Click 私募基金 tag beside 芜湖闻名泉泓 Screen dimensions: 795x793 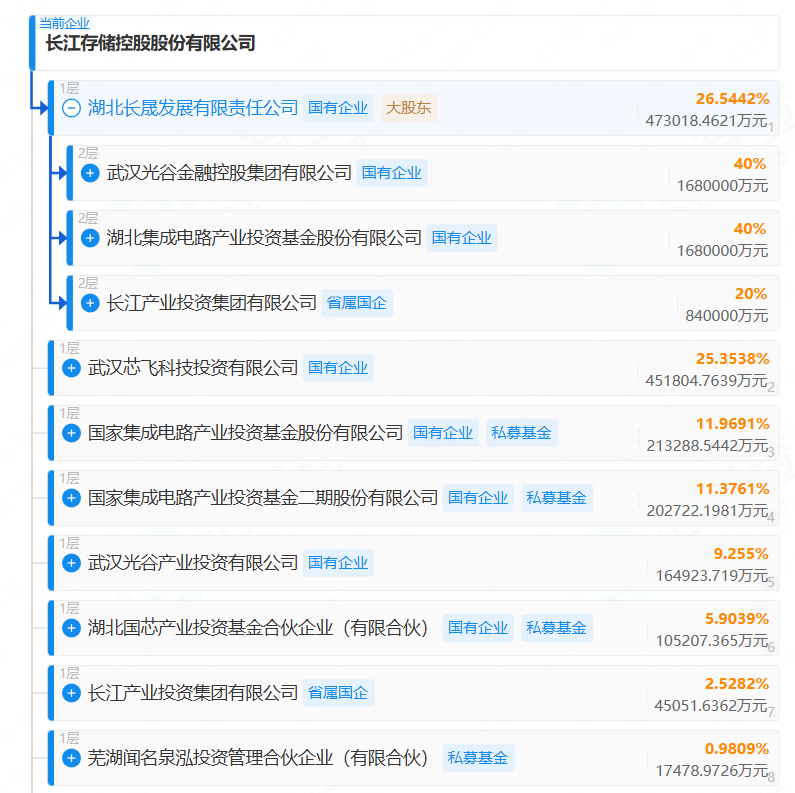point(478,758)
